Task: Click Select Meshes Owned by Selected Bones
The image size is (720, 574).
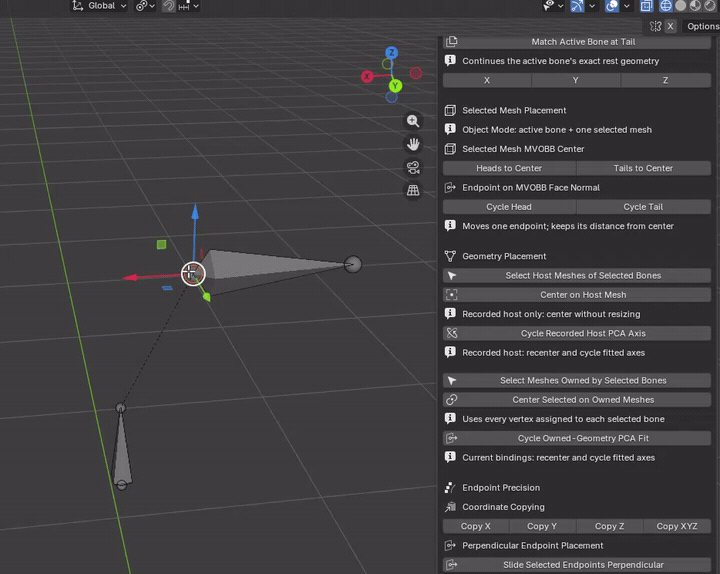Action: (577, 380)
